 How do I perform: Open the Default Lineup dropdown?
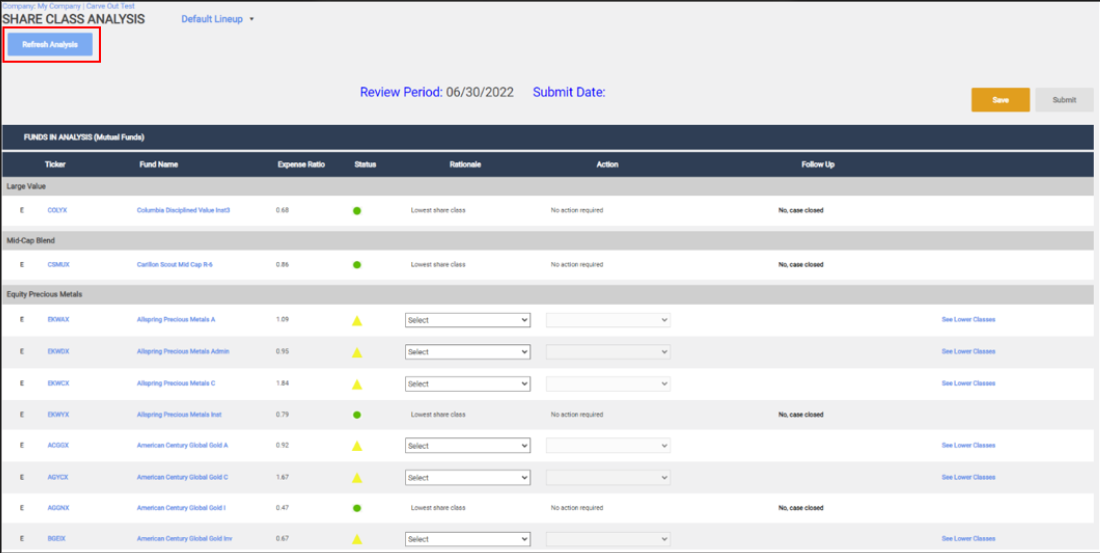(217, 19)
